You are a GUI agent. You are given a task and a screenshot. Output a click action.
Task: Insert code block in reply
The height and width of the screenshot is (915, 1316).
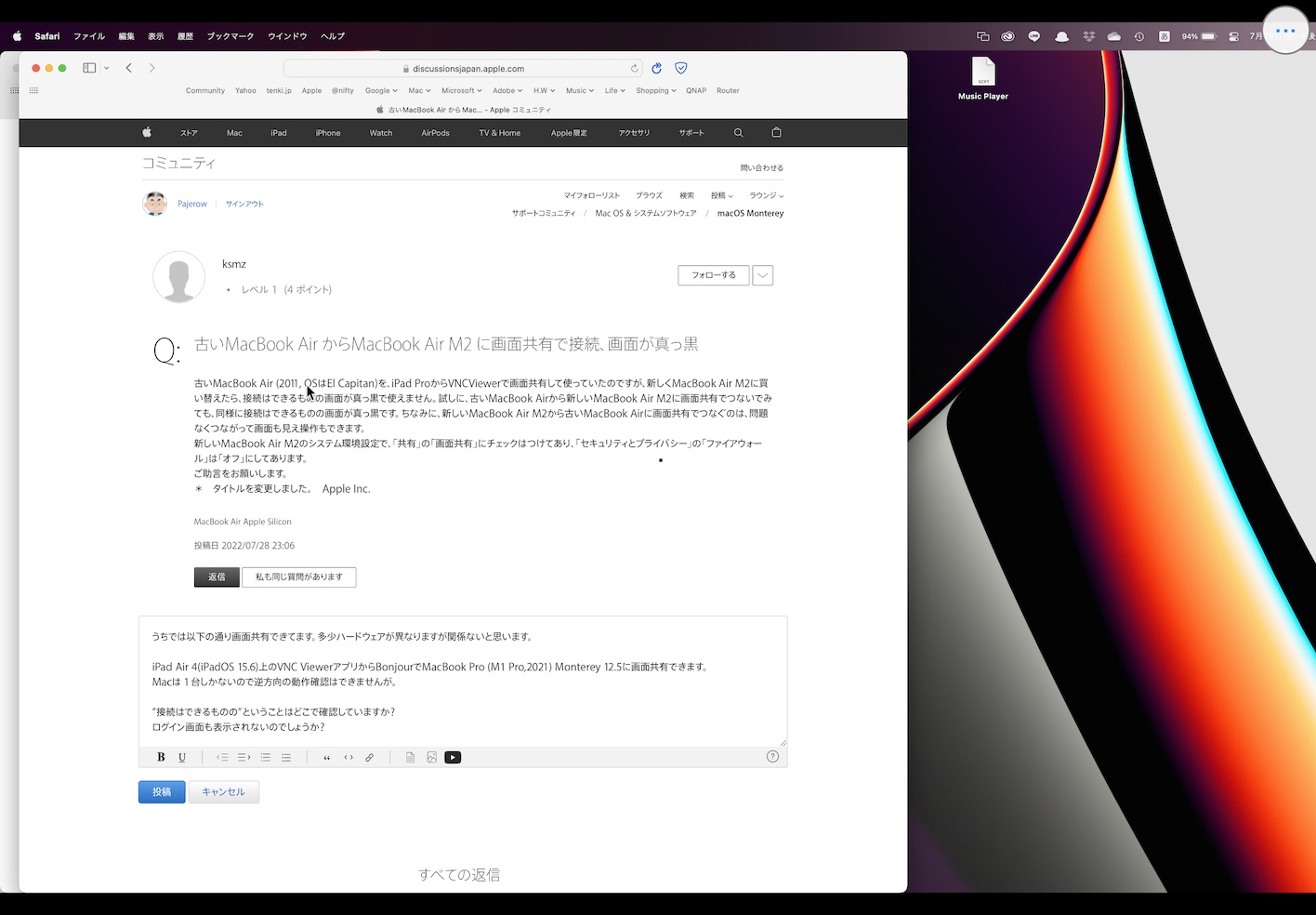pos(349,757)
